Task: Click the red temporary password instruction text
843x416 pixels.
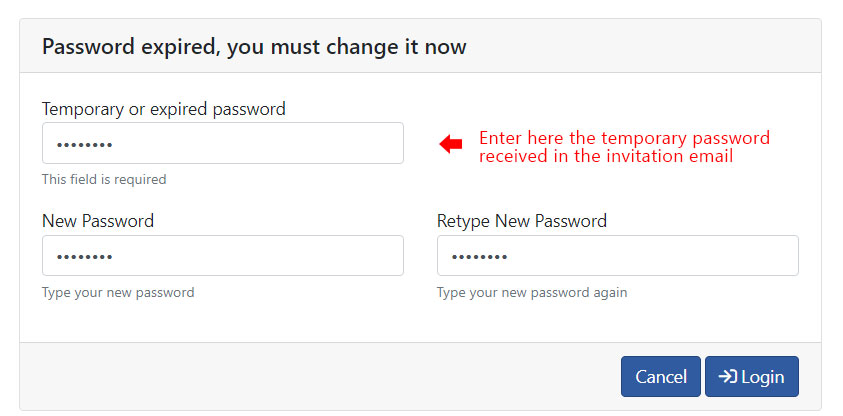Action: (625, 147)
